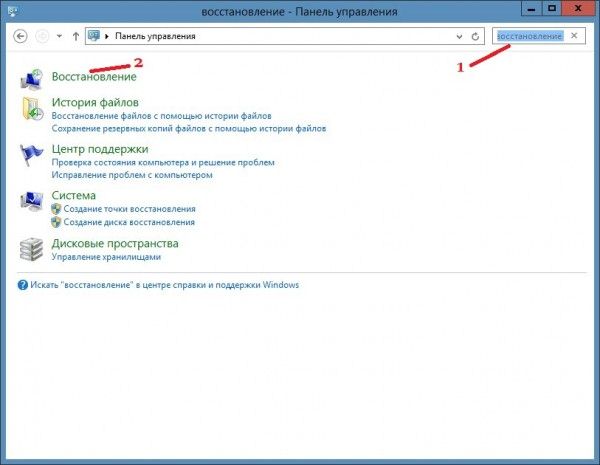Click the Система computer icon

[x=31, y=201]
